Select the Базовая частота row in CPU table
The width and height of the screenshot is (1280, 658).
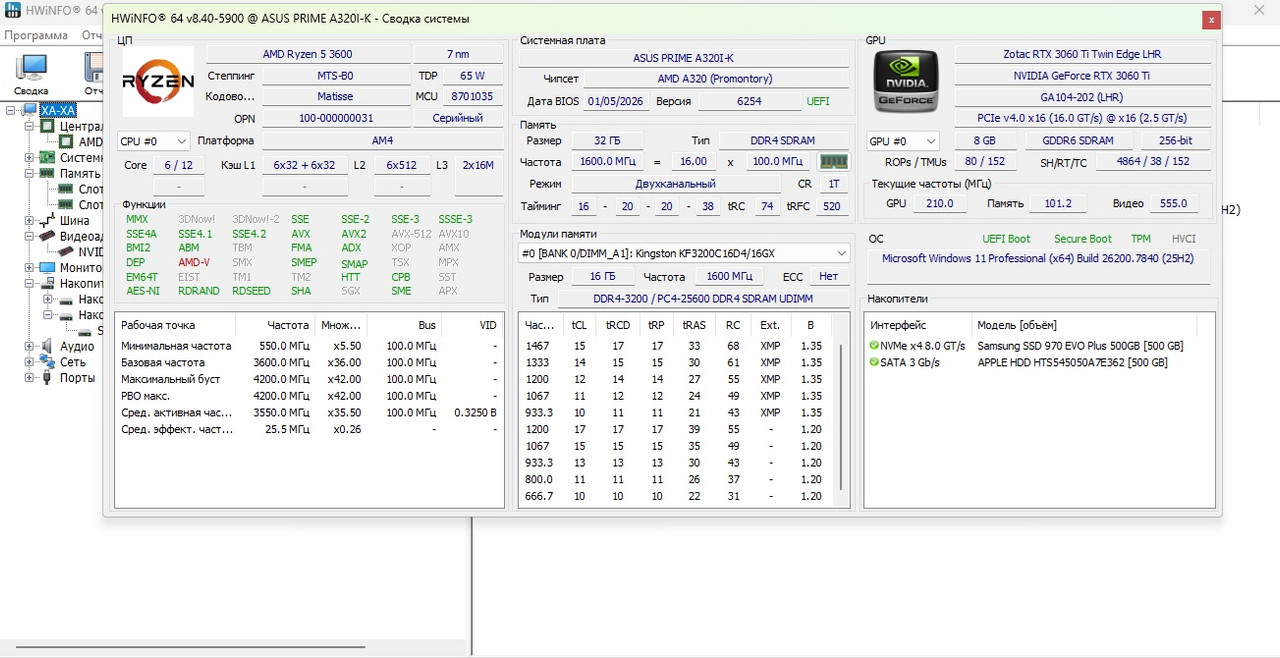pos(309,362)
